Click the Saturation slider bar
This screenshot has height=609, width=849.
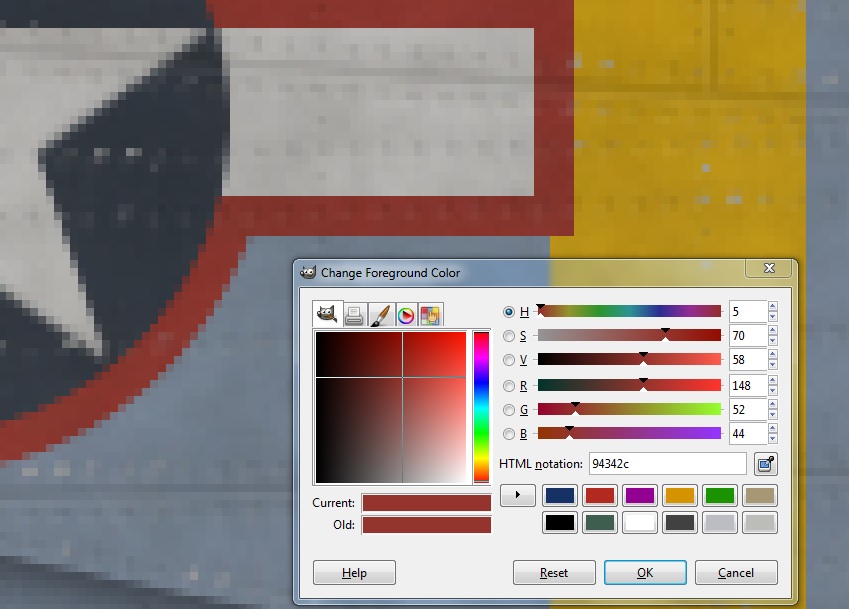[x=629, y=336]
